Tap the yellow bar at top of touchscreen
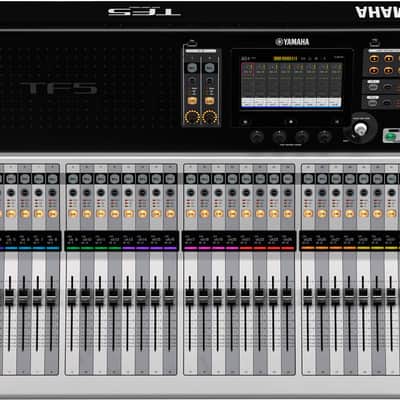400x400 pixels. coord(285,59)
